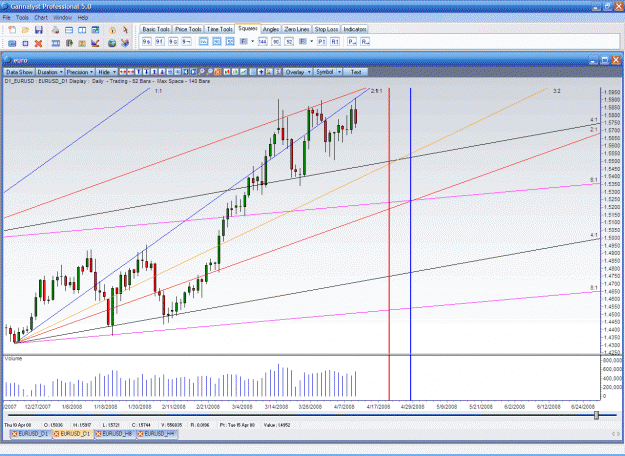Click the Volume panel label
Viewport: 625px width, 456px height.
coord(13,359)
